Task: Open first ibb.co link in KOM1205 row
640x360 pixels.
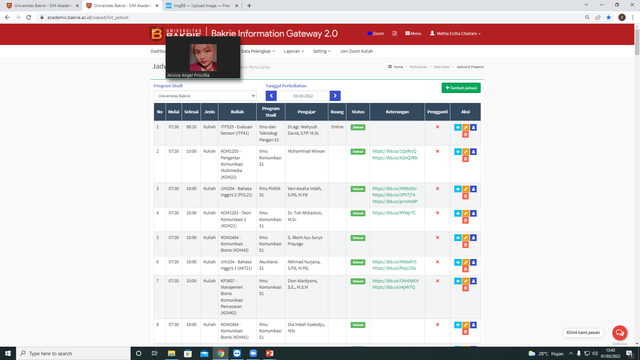Action: point(394,151)
